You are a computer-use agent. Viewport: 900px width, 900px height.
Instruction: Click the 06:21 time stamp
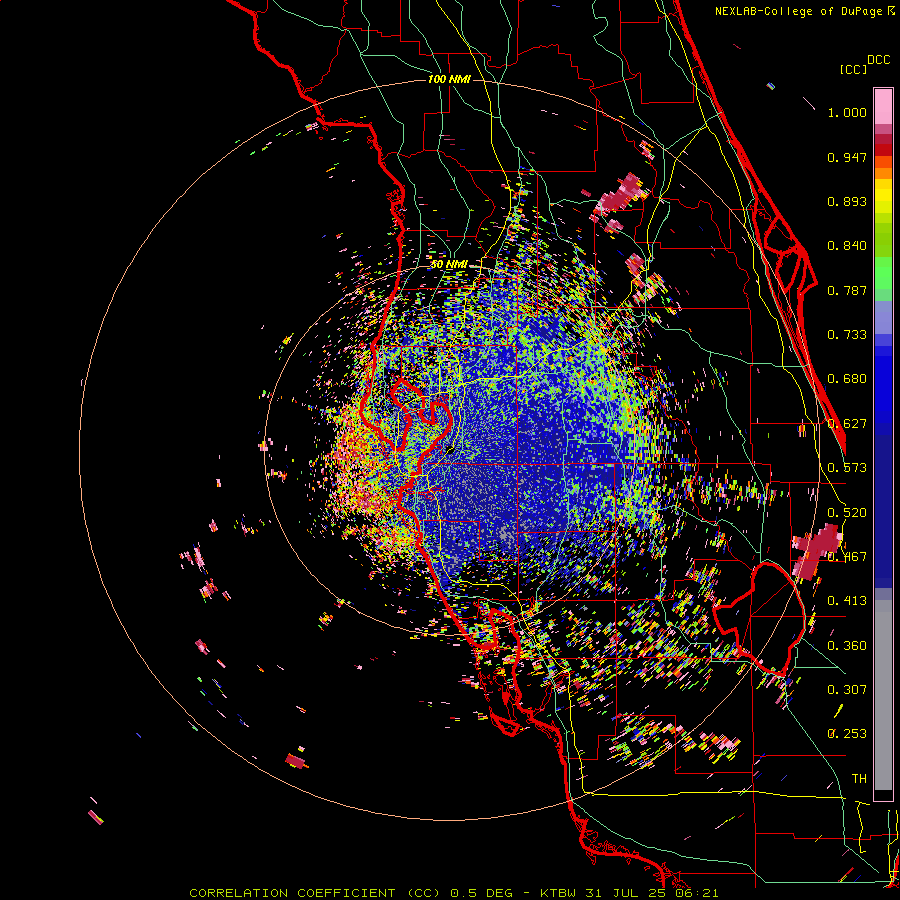pos(697,893)
